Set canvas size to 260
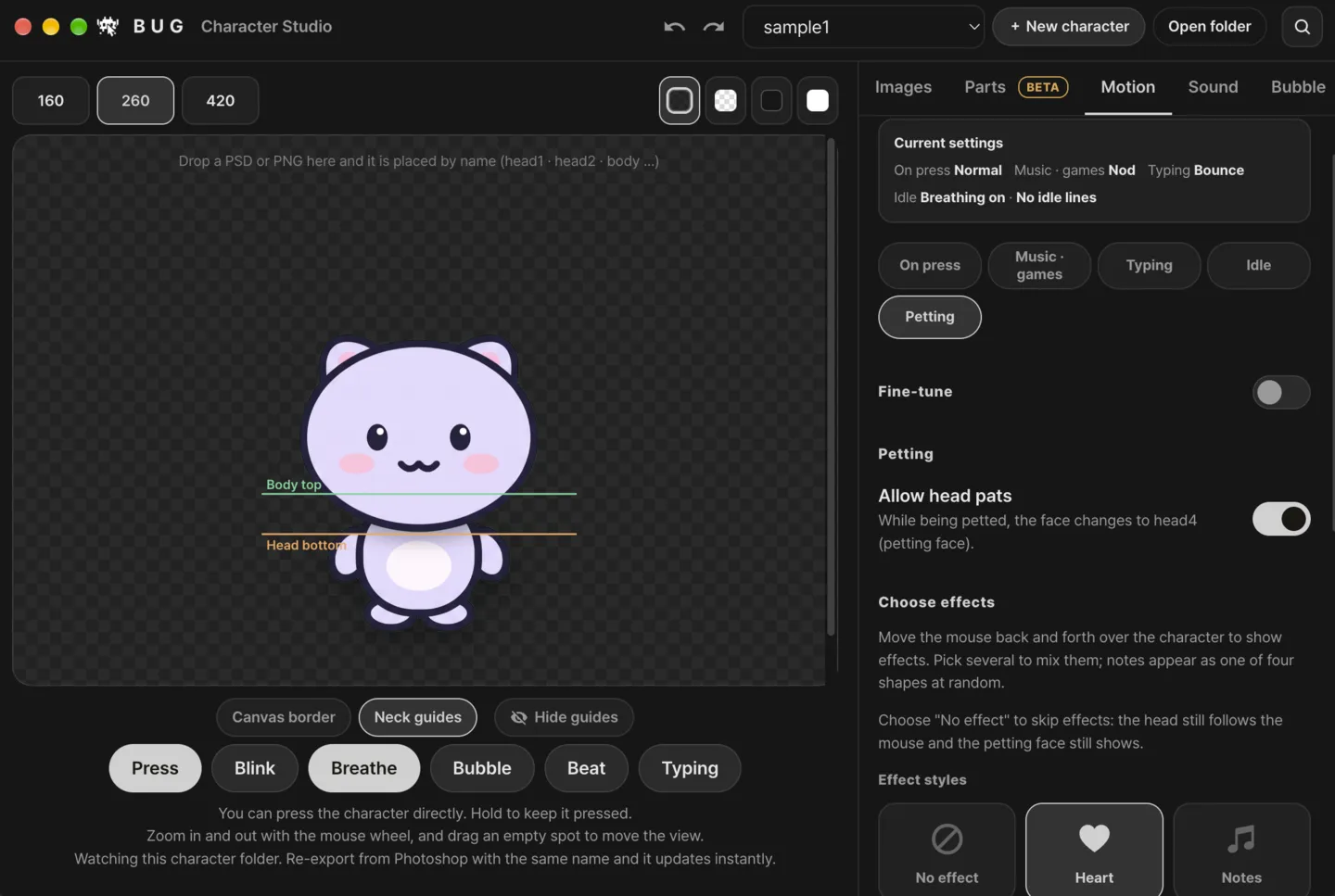The width and height of the screenshot is (1335, 896). [x=135, y=100]
